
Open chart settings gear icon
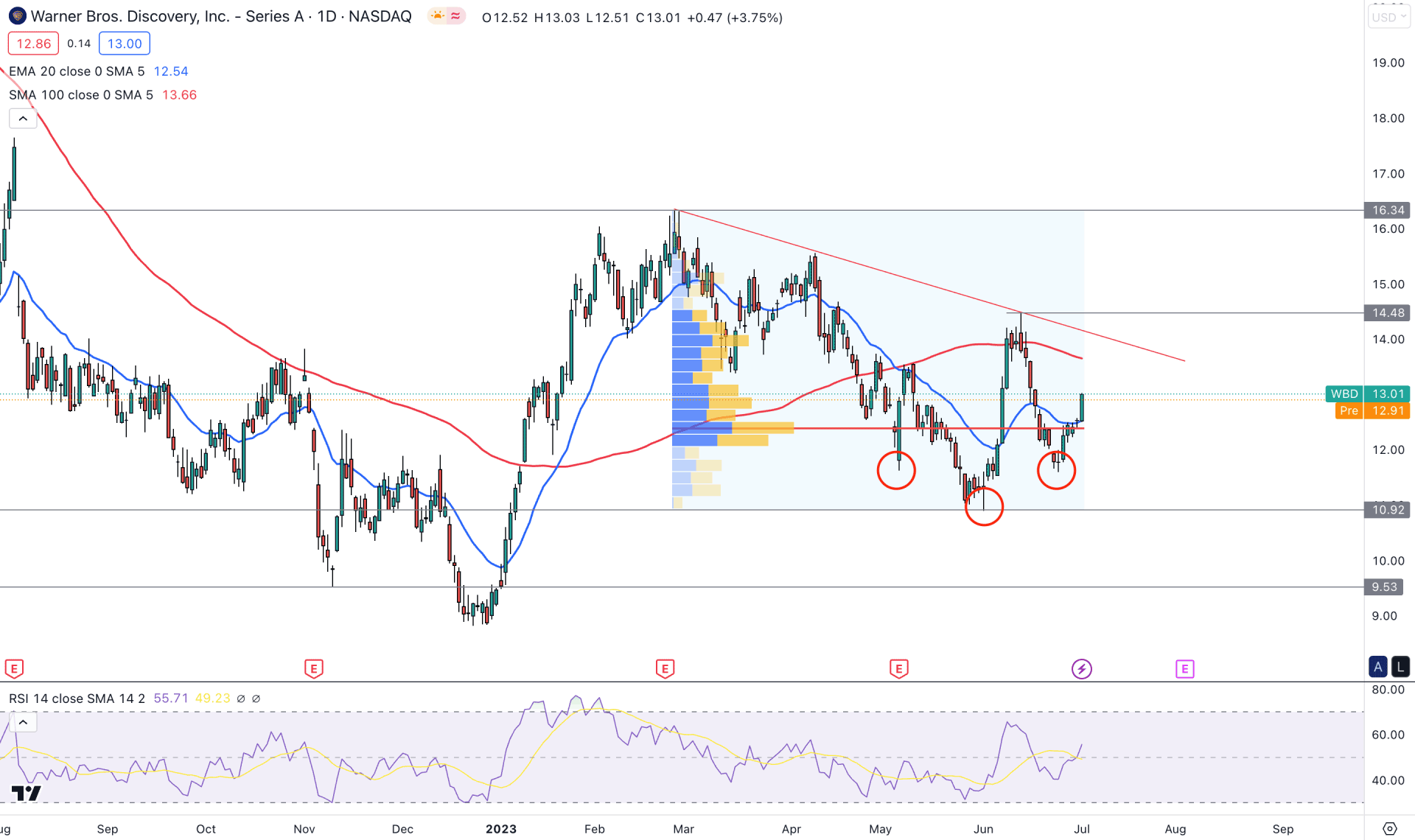pos(1389,829)
